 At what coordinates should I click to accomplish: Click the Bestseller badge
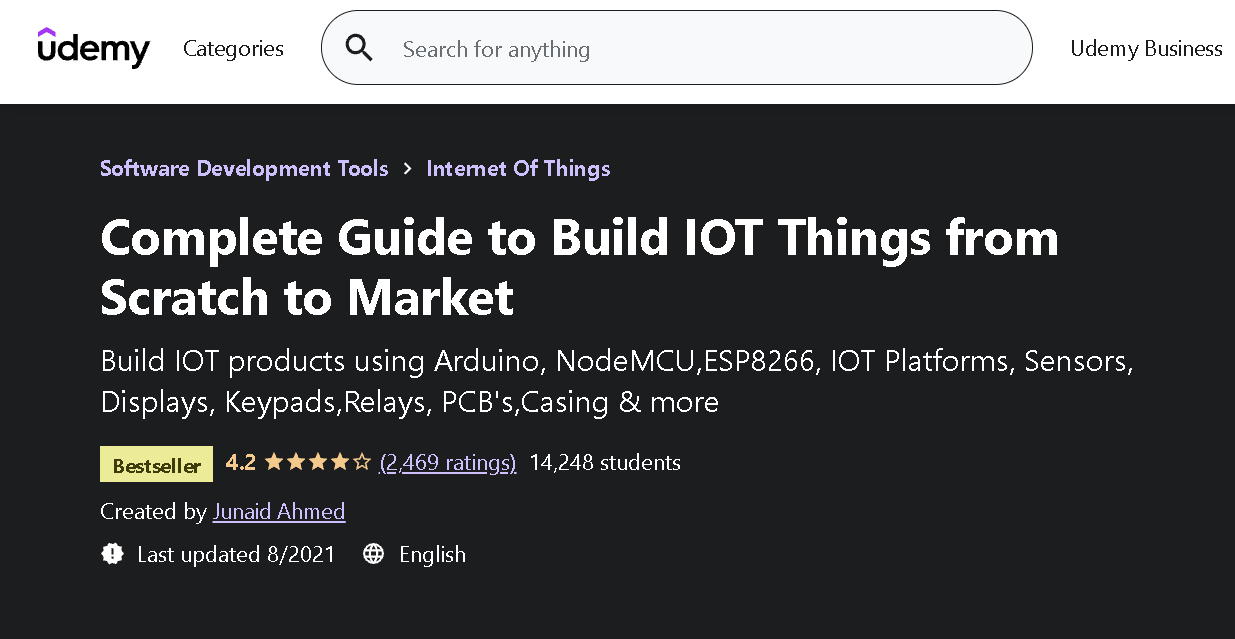pyautogui.click(x=156, y=464)
